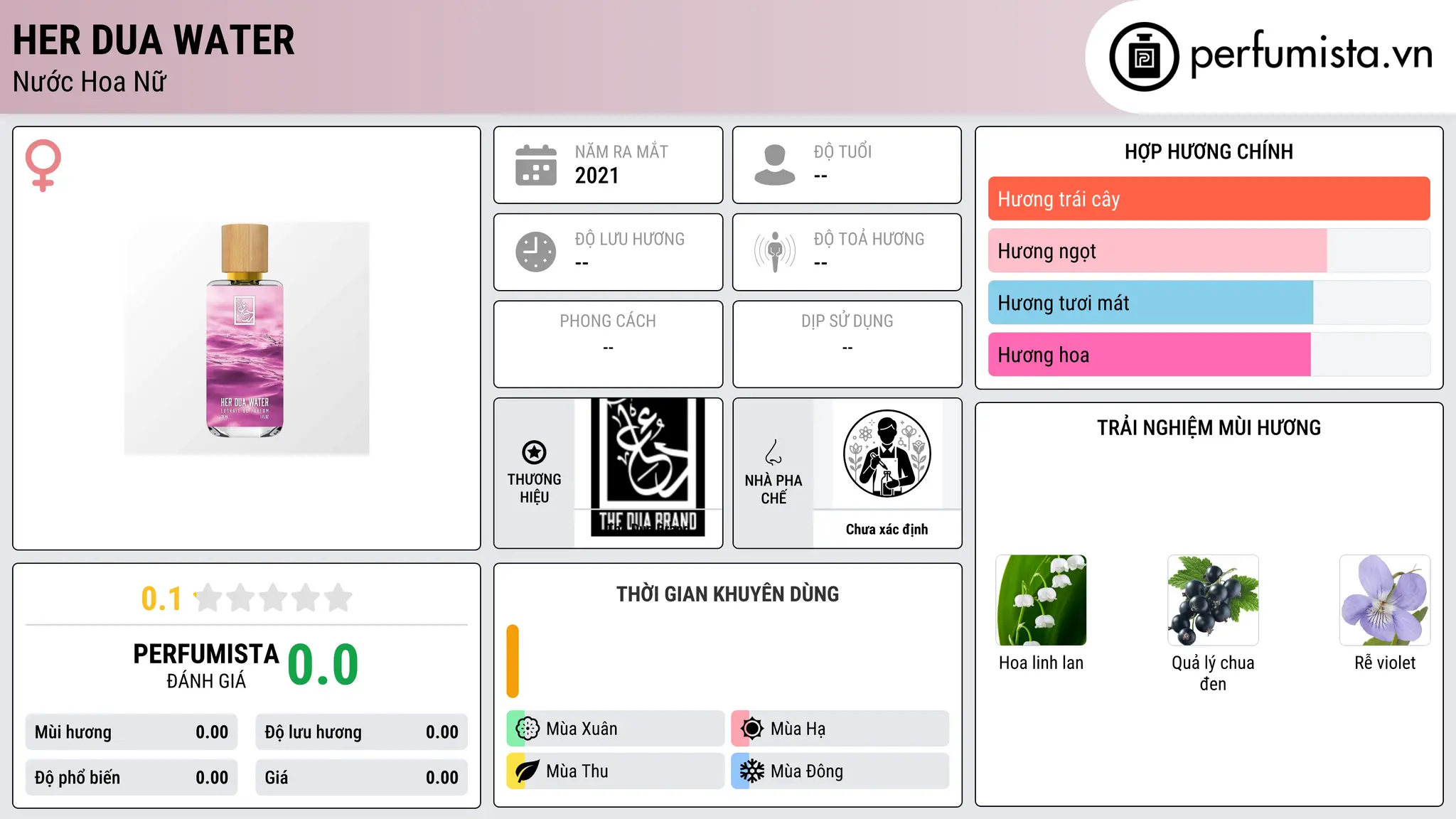Image resolution: width=1456 pixels, height=819 pixels.
Task: Click the clock icon beside Độ lưu hương
Action: [536, 252]
